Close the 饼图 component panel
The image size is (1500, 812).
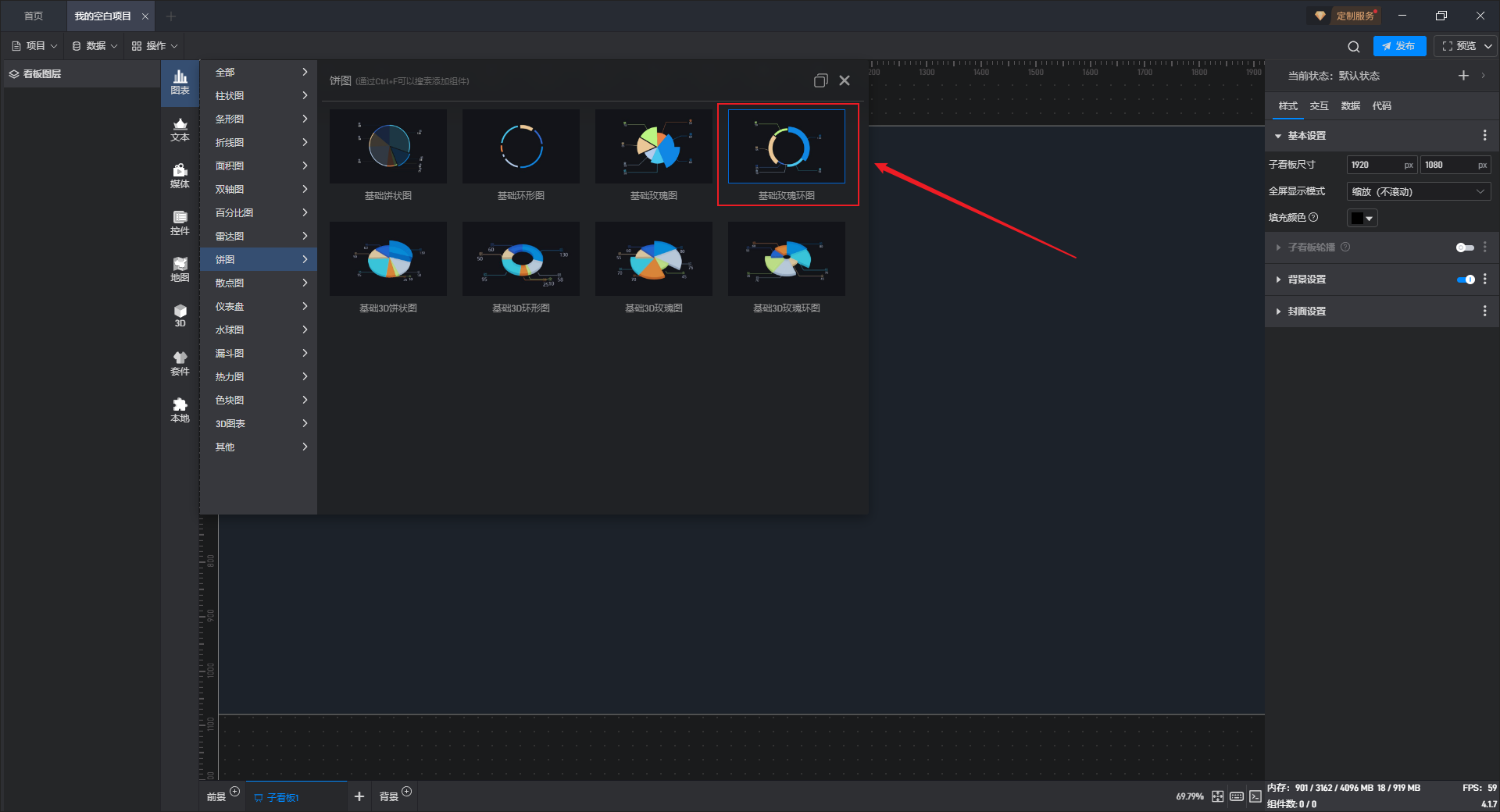click(x=845, y=80)
